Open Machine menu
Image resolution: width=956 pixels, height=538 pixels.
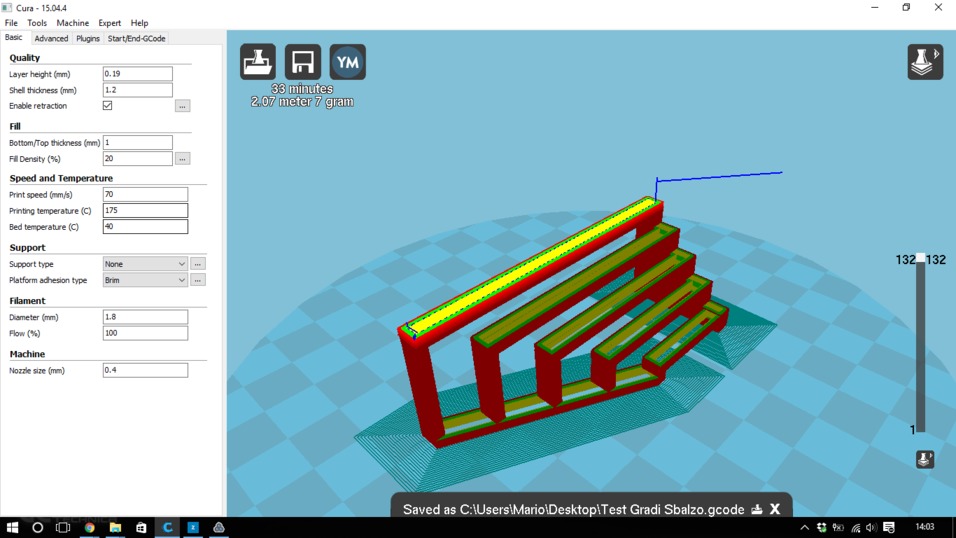pyautogui.click(x=73, y=23)
